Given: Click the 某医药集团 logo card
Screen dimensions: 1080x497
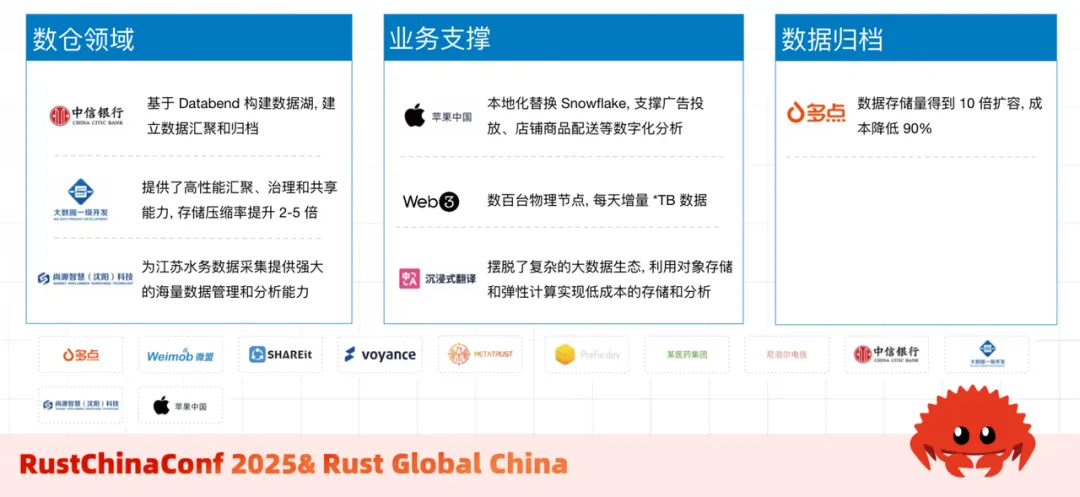Looking at the screenshot, I should tap(687, 355).
